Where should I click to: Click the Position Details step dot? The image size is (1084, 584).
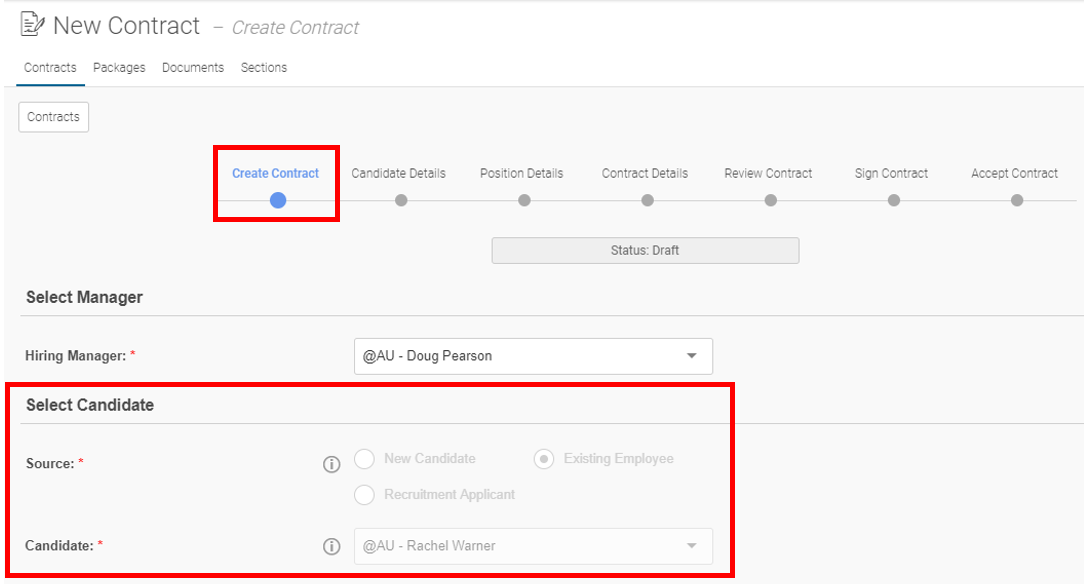coord(524,200)
